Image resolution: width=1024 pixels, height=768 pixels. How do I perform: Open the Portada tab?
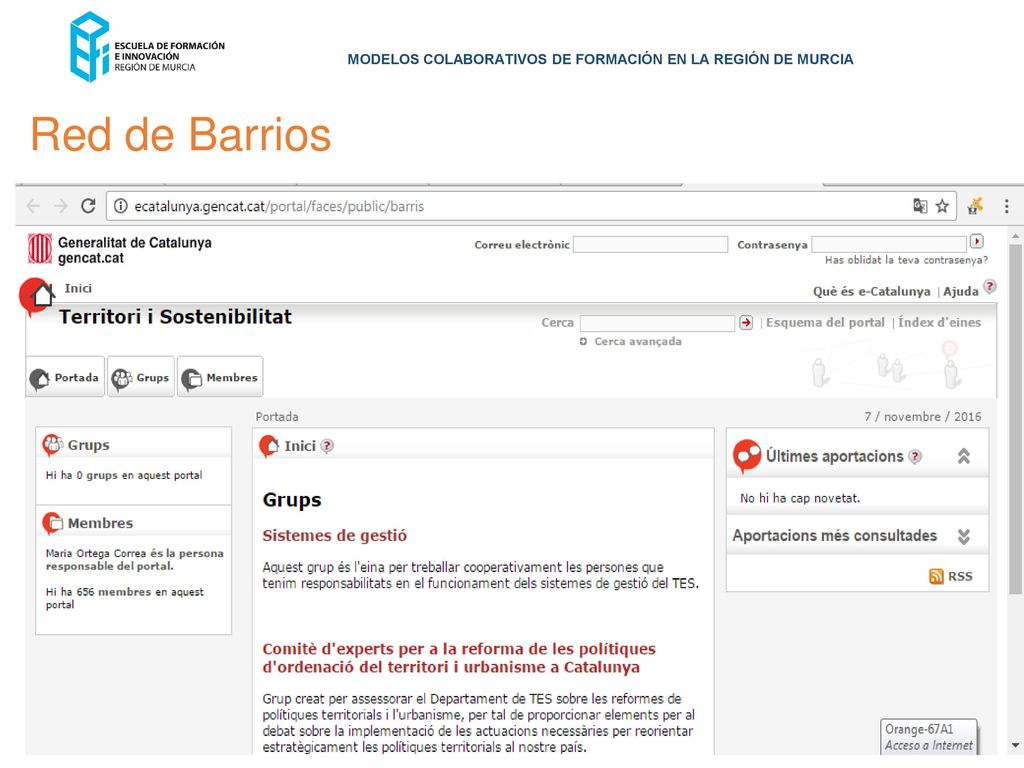click(65, 377)
